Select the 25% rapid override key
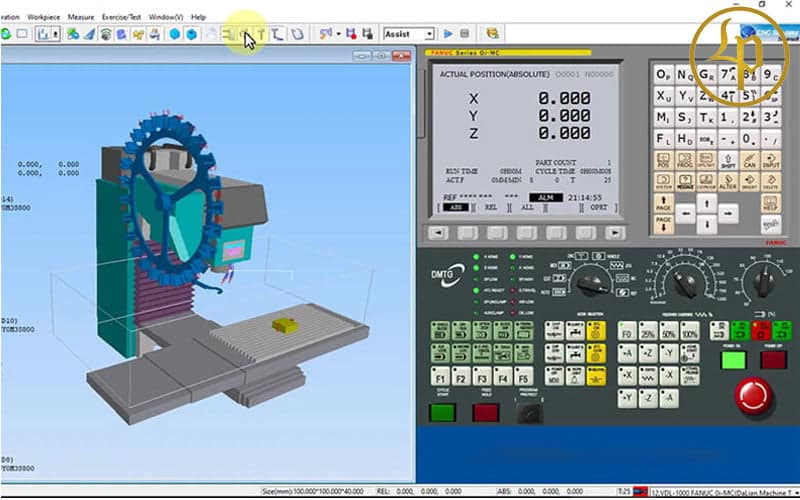Viewport: 800px width, 500px height. pos(648,332)
